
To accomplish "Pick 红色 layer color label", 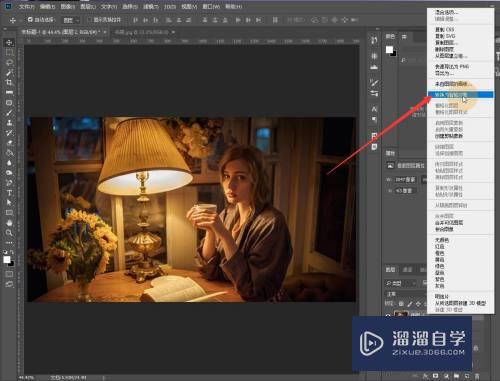I will 440,247.
